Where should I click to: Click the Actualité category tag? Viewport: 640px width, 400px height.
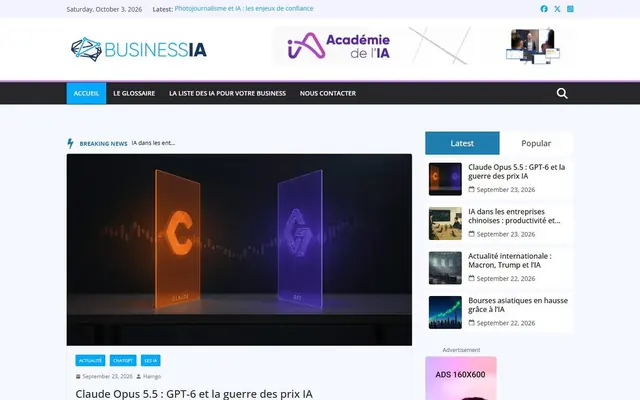point(90,360)
